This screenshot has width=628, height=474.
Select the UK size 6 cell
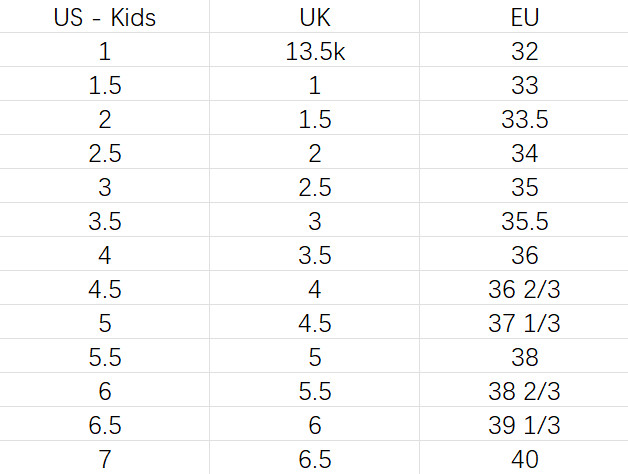(314, 425)
